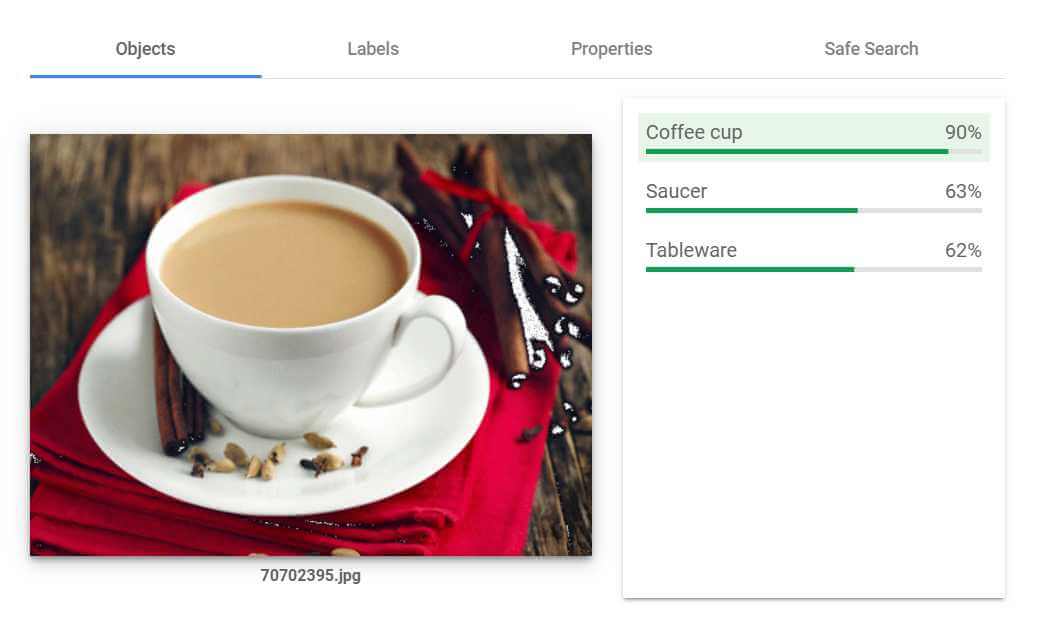The width and height of the screenshot is (1039, 634).
Task: Click the tea inside the cup
Action: [284, 264]
